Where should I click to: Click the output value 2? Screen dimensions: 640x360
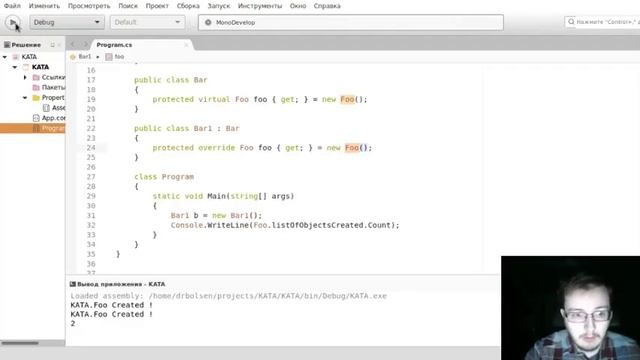pos(73,324)
